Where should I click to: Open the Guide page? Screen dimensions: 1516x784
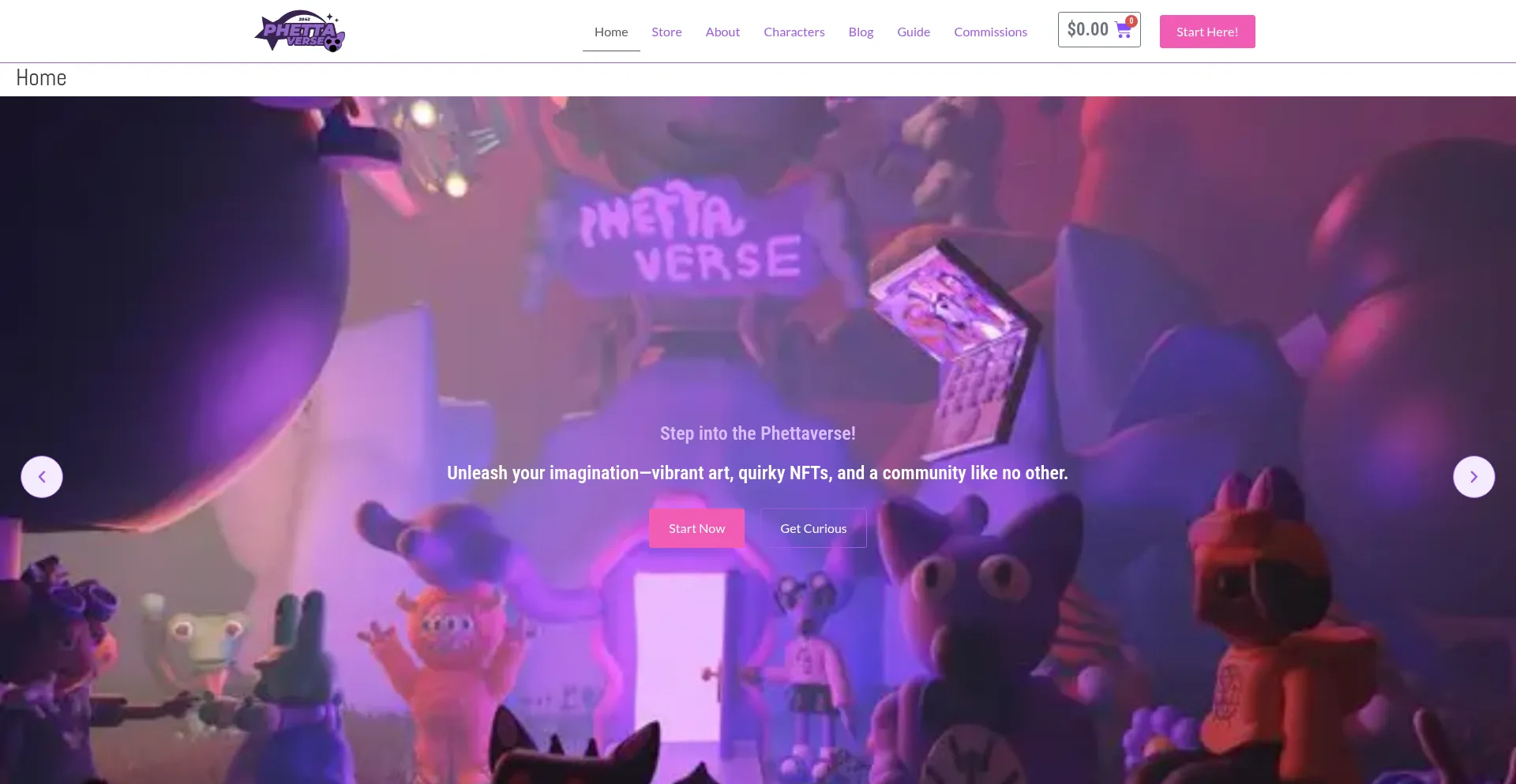click(x=914, y=32)
